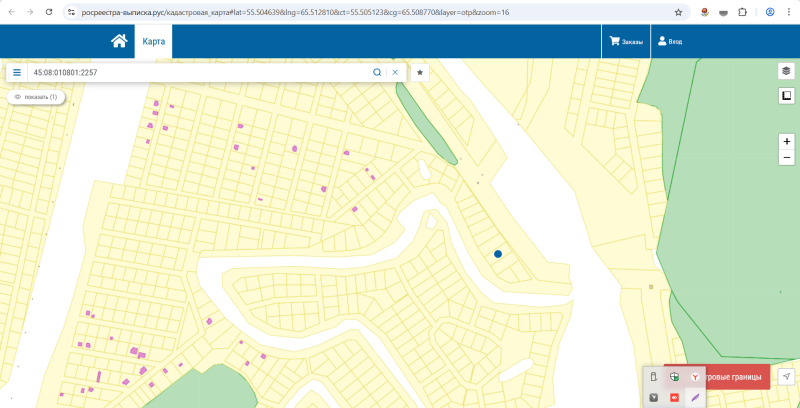This screenshot has width=800, height=408.
Task: Go back in browser history
Action: click(x=11, y=12)
